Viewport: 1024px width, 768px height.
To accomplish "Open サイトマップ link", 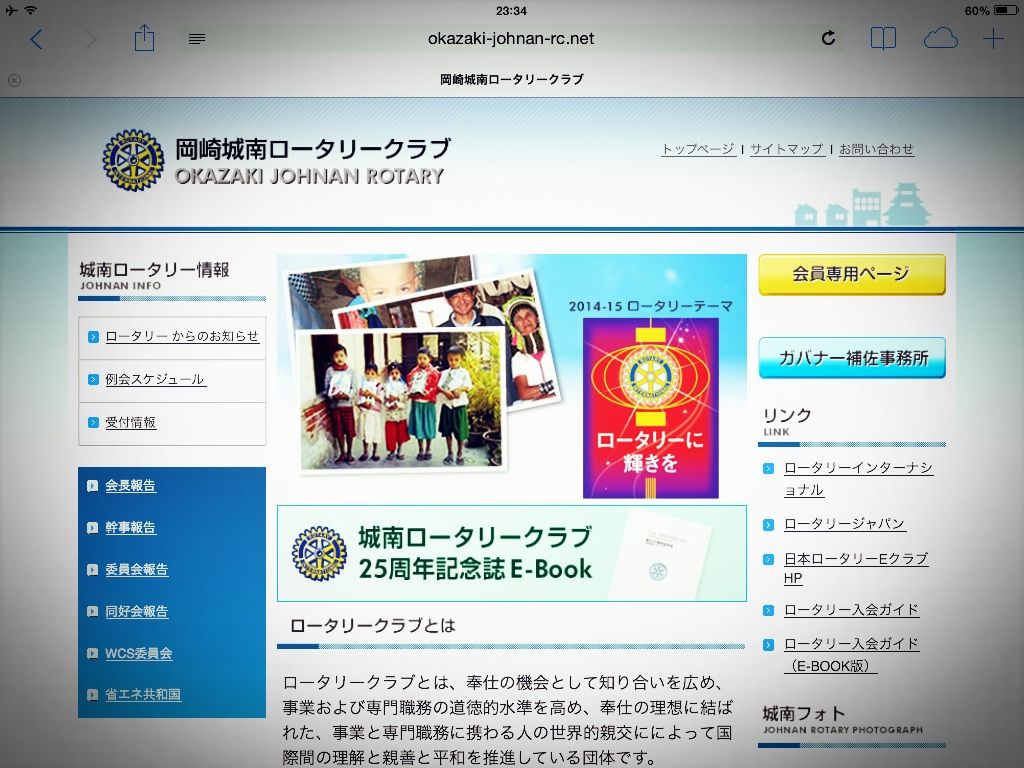I will (786, 149).
